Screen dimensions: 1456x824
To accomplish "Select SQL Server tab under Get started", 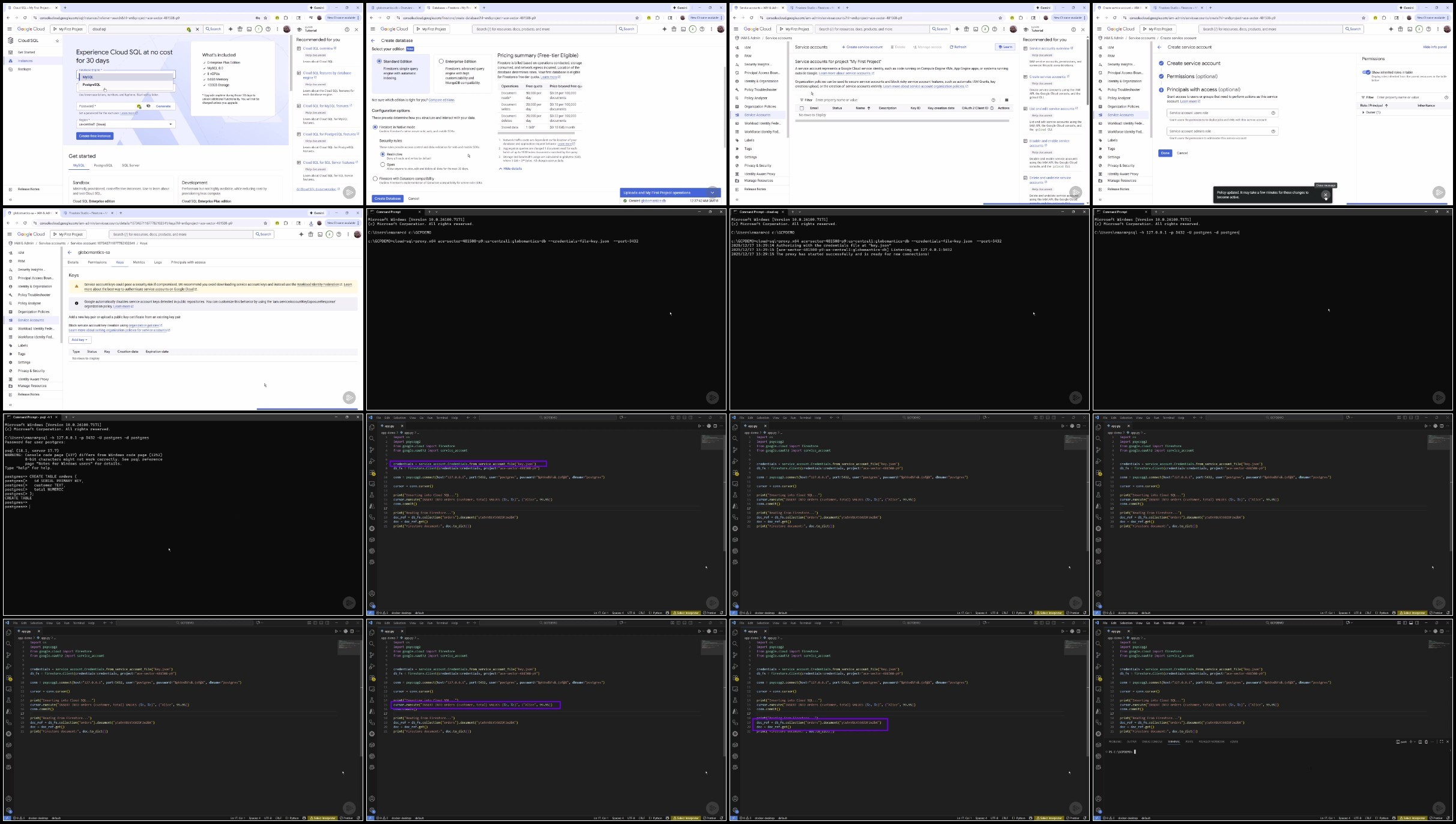I will click(130, 166).
